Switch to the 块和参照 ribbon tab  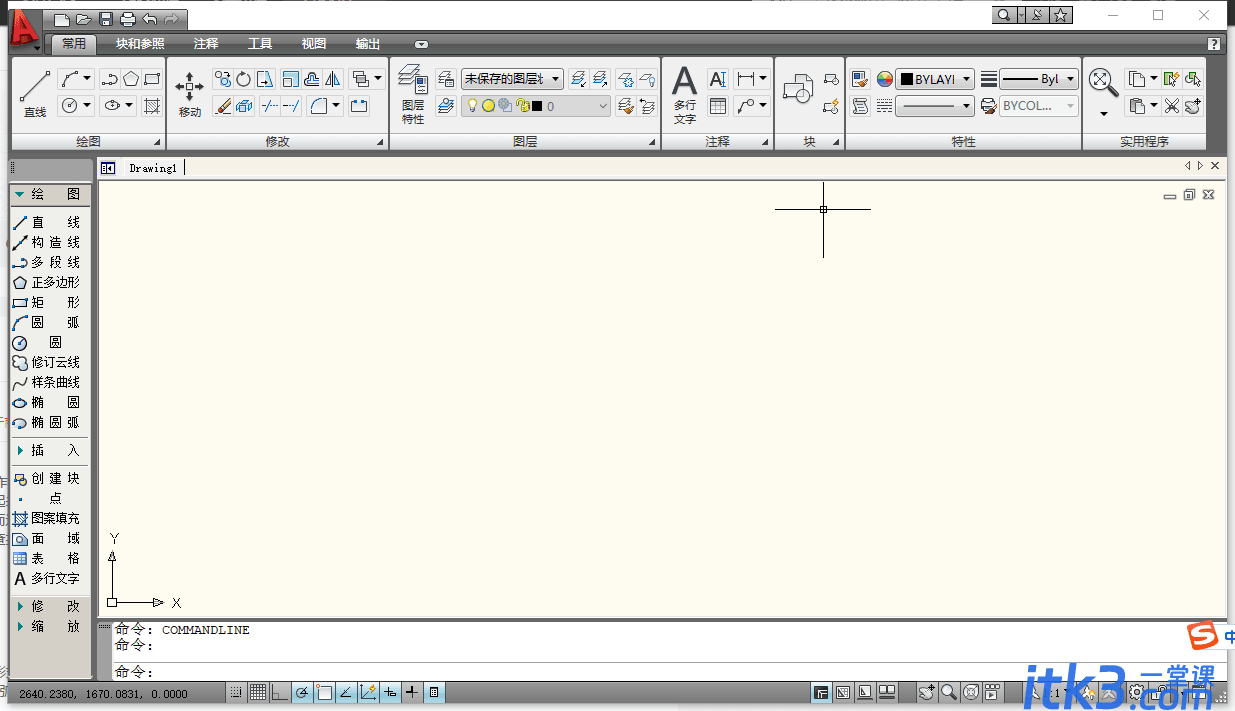(x=140, y=44)
